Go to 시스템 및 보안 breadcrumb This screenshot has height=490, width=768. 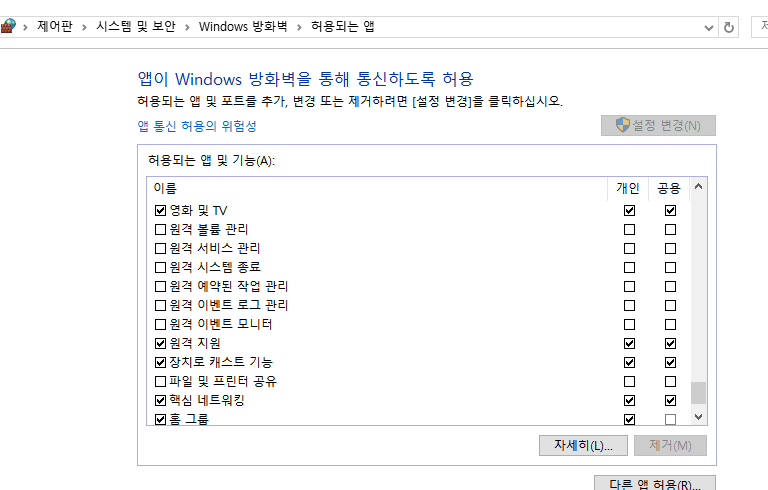click(x=136, y=26)
